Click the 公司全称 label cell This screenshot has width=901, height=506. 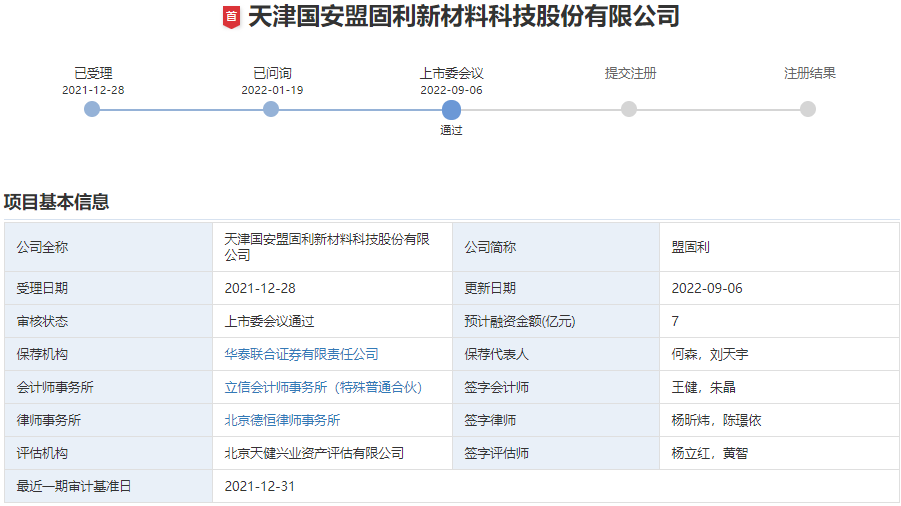109,248
